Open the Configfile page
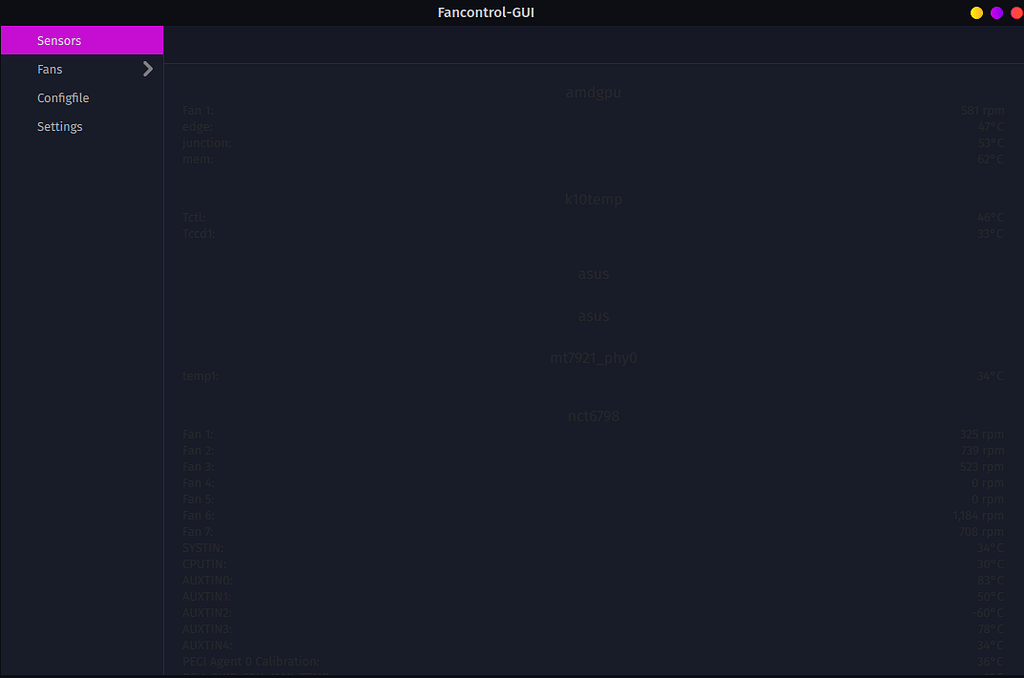The height and width of the screenshot is (678, 1024). (x=63, y=97)
